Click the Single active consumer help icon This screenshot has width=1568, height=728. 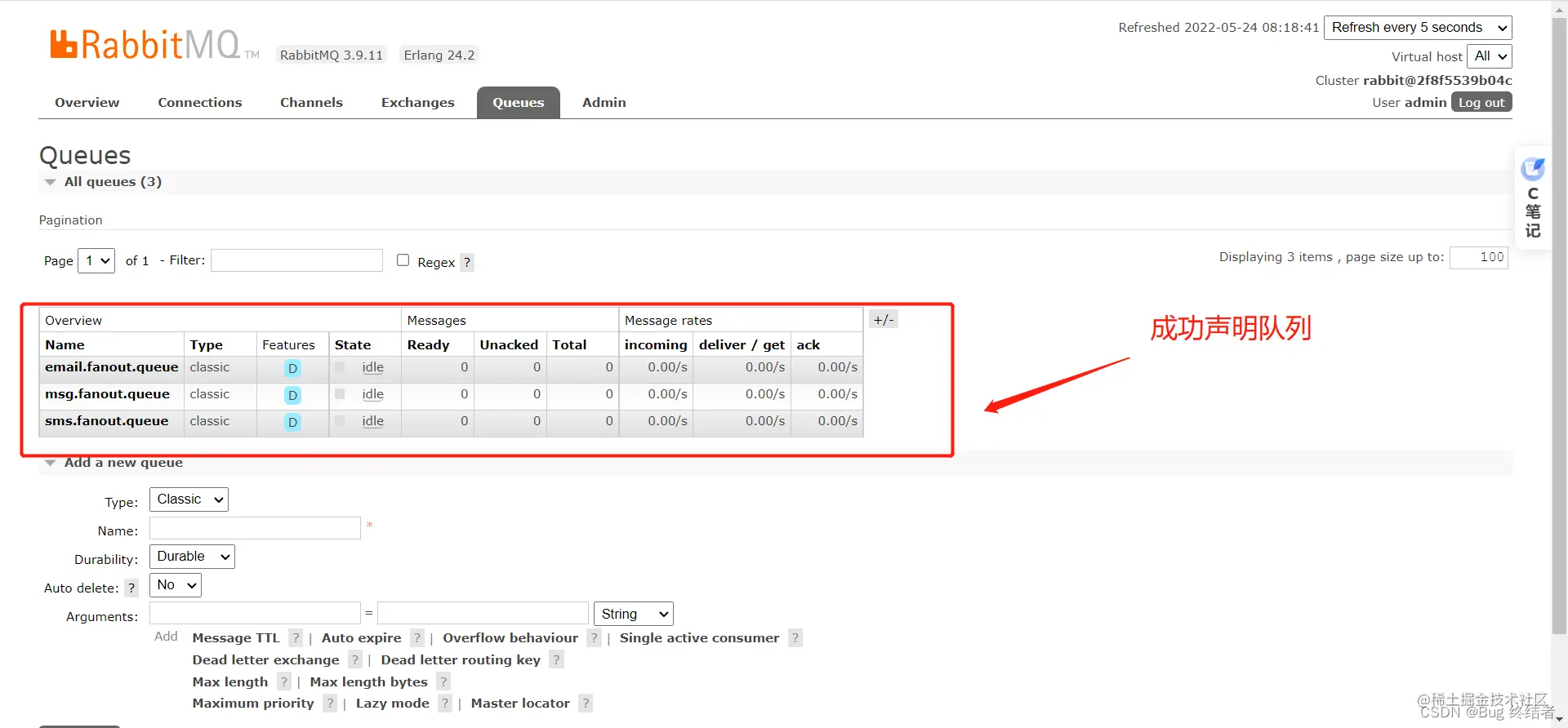795,638
